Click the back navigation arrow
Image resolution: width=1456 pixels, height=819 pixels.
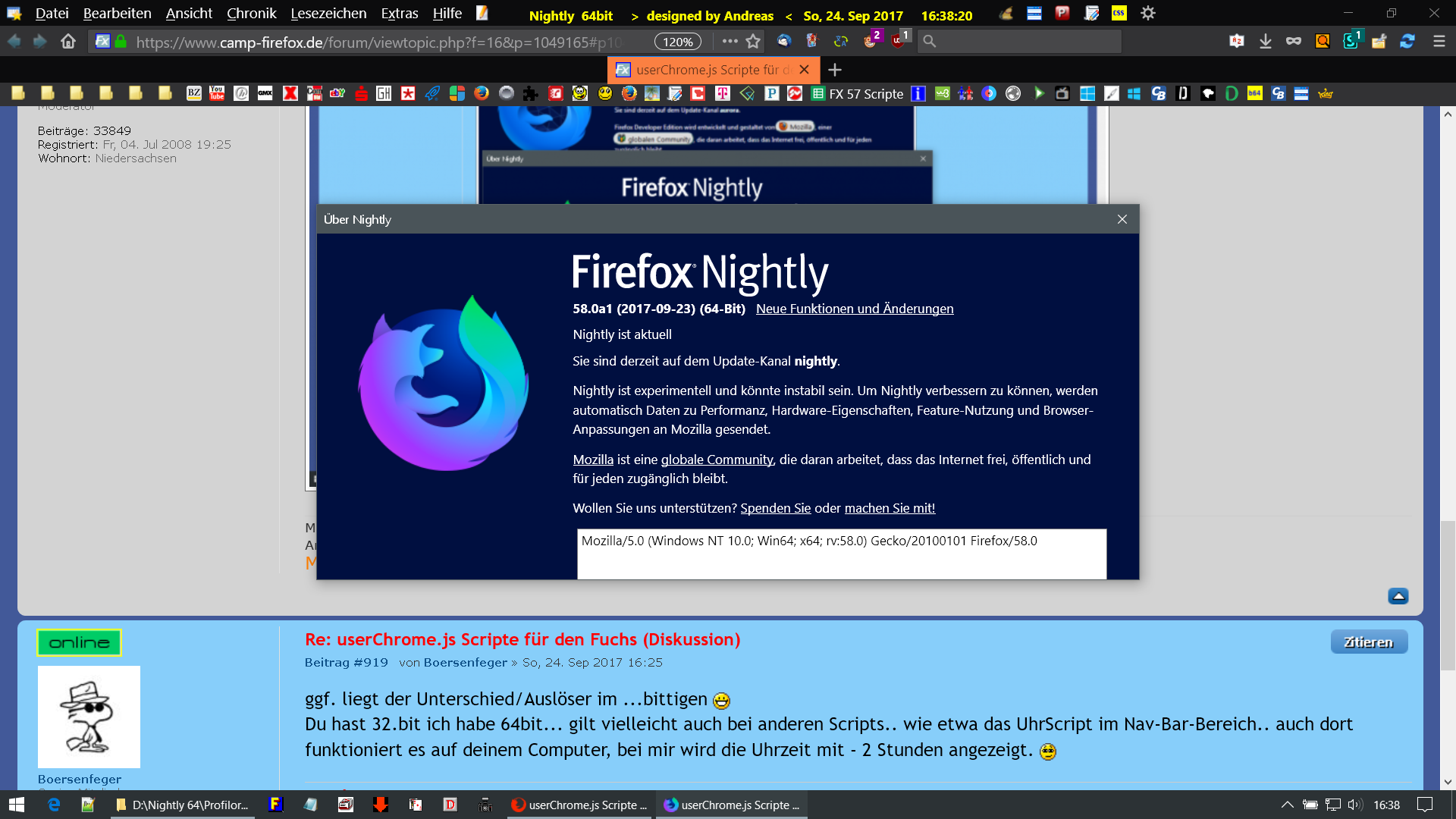pos(14,42)
